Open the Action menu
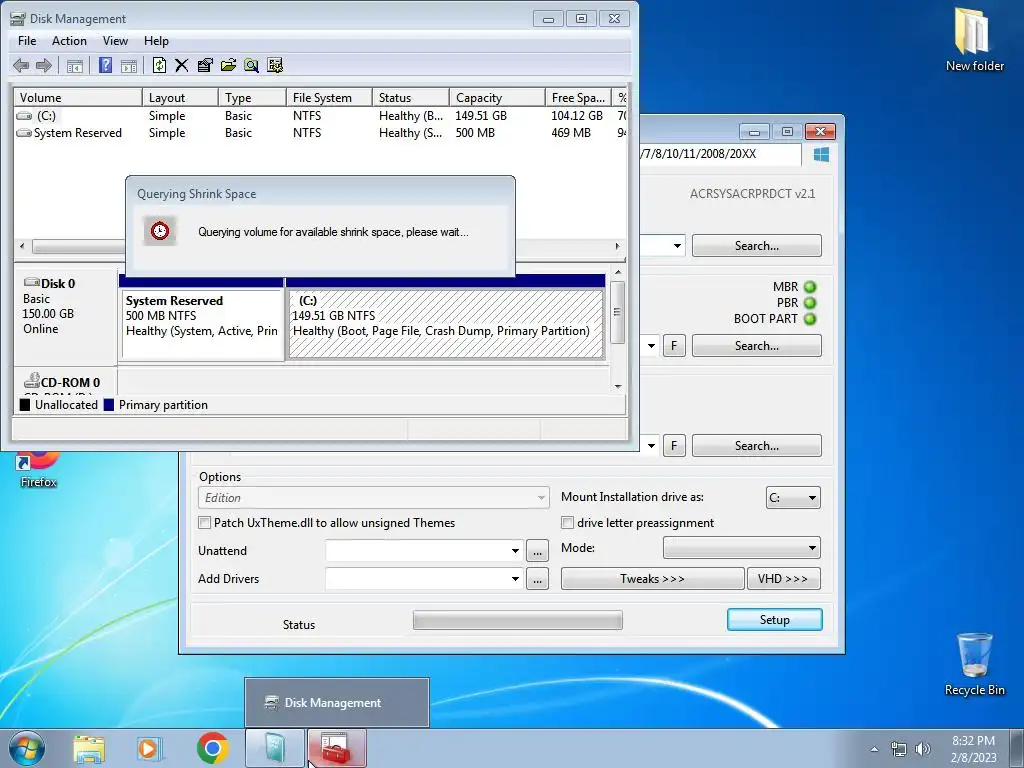The width and height of the screenshot is (1024, 768). [x=69, y=40]
